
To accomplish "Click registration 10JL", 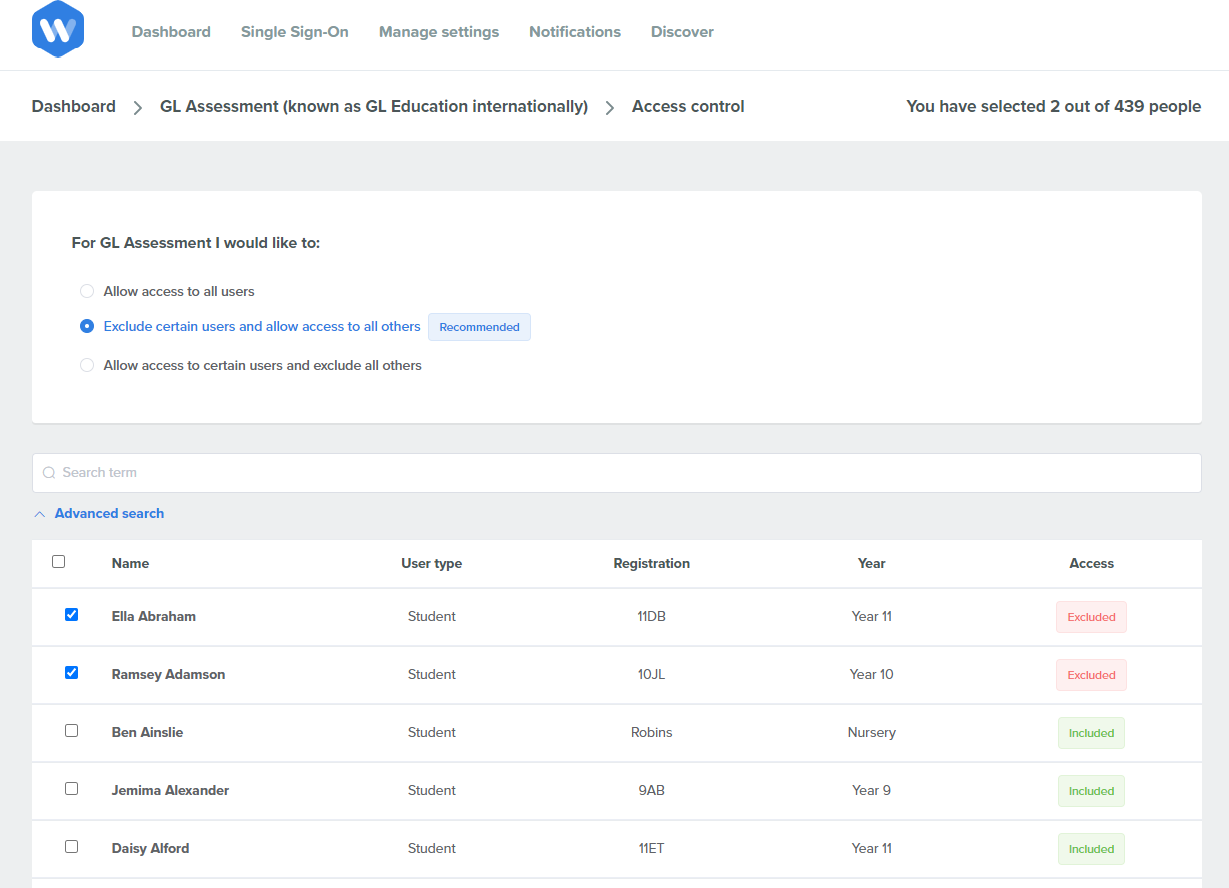I will (652, 674).
